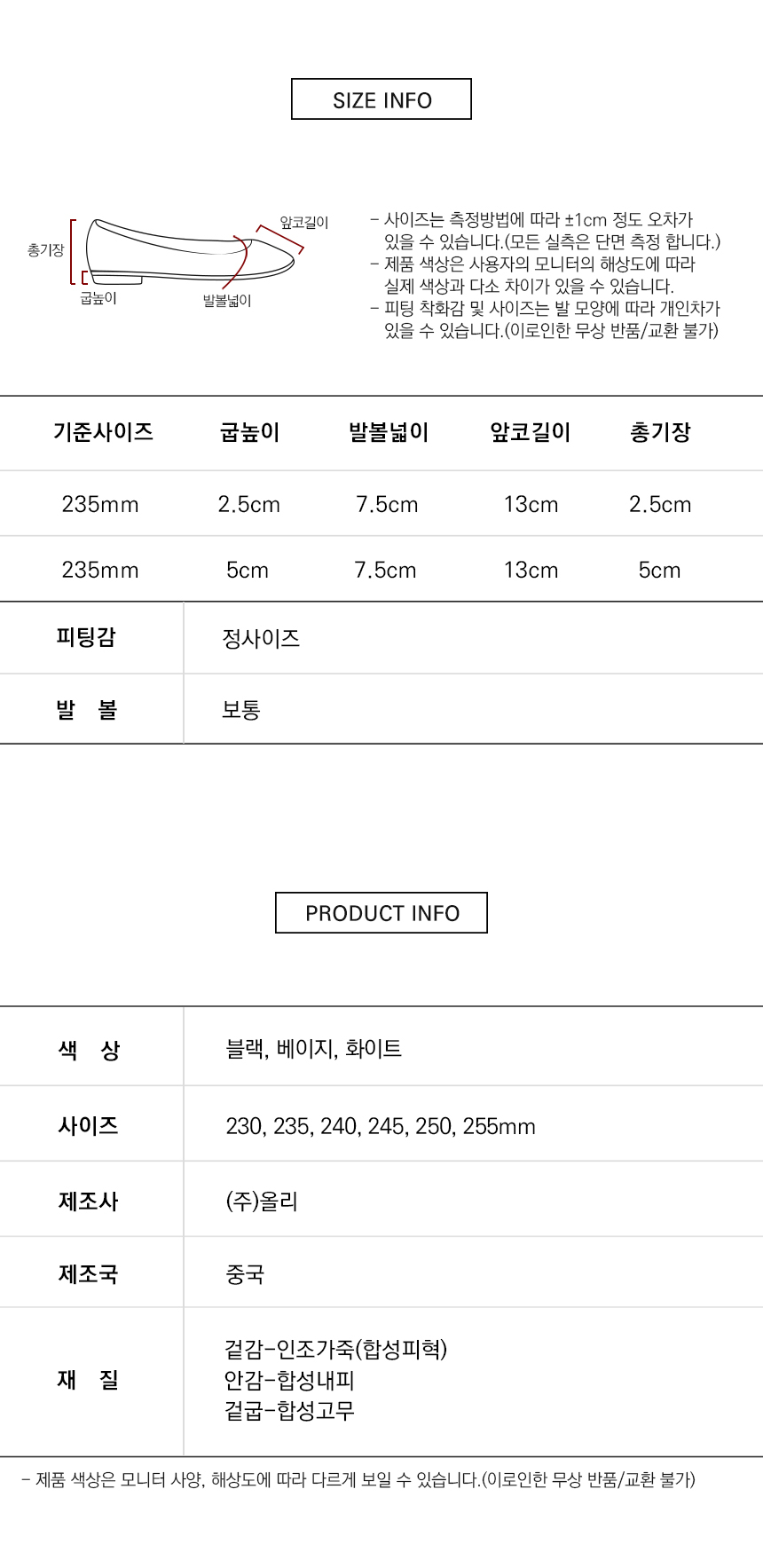The image size is (763, 1568).
Task: Click the available sizes list 230 to 255mm
Action: (x=381, y=1126)
